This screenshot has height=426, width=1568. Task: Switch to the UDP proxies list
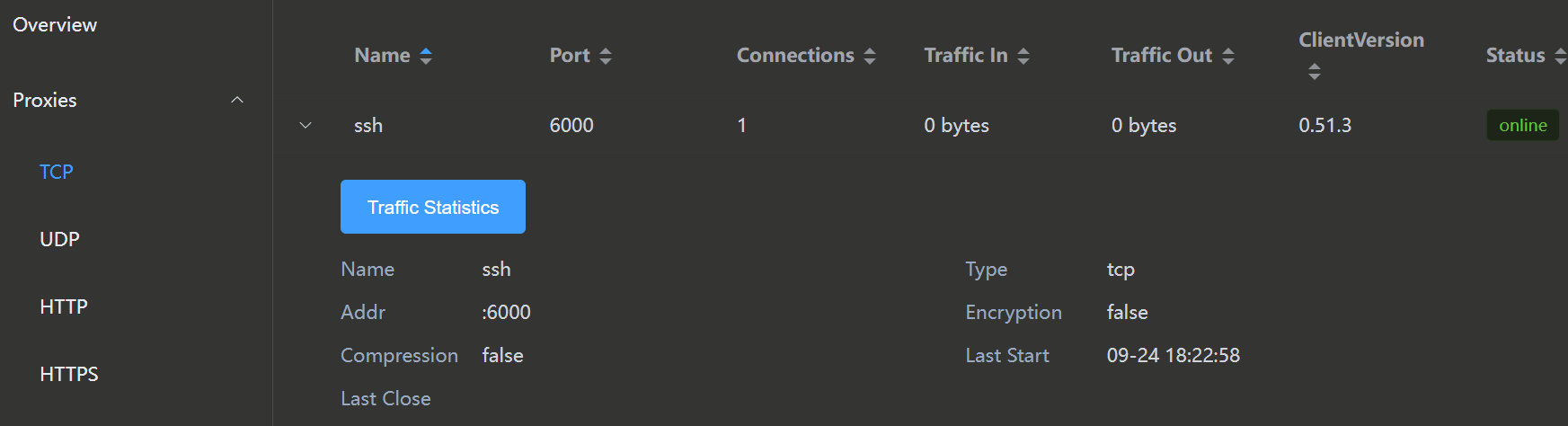(x=60, y=239)
